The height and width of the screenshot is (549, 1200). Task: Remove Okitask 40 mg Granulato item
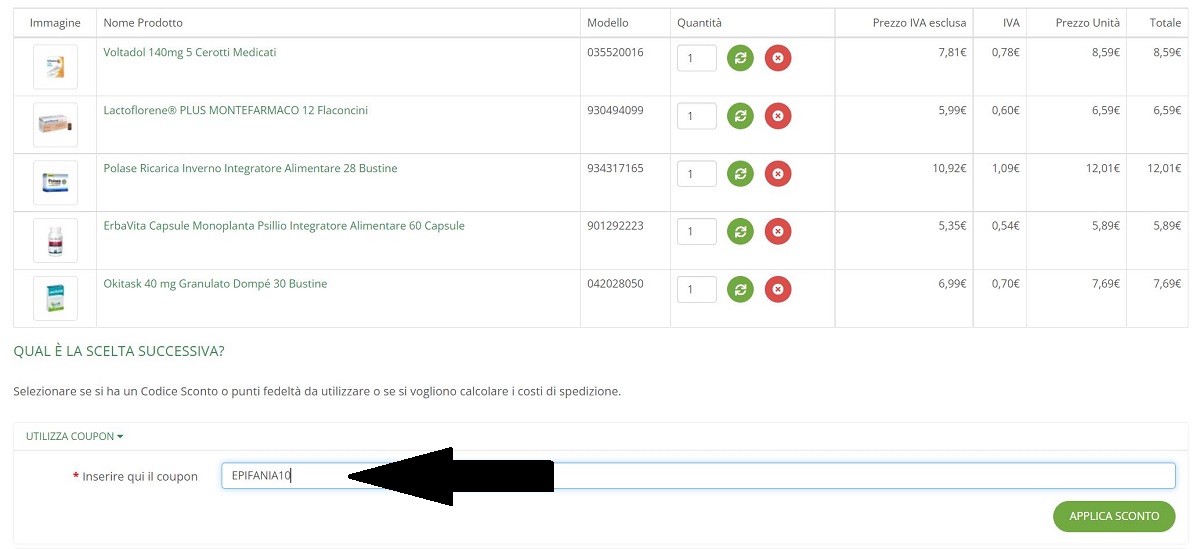[x=778, y=290]
